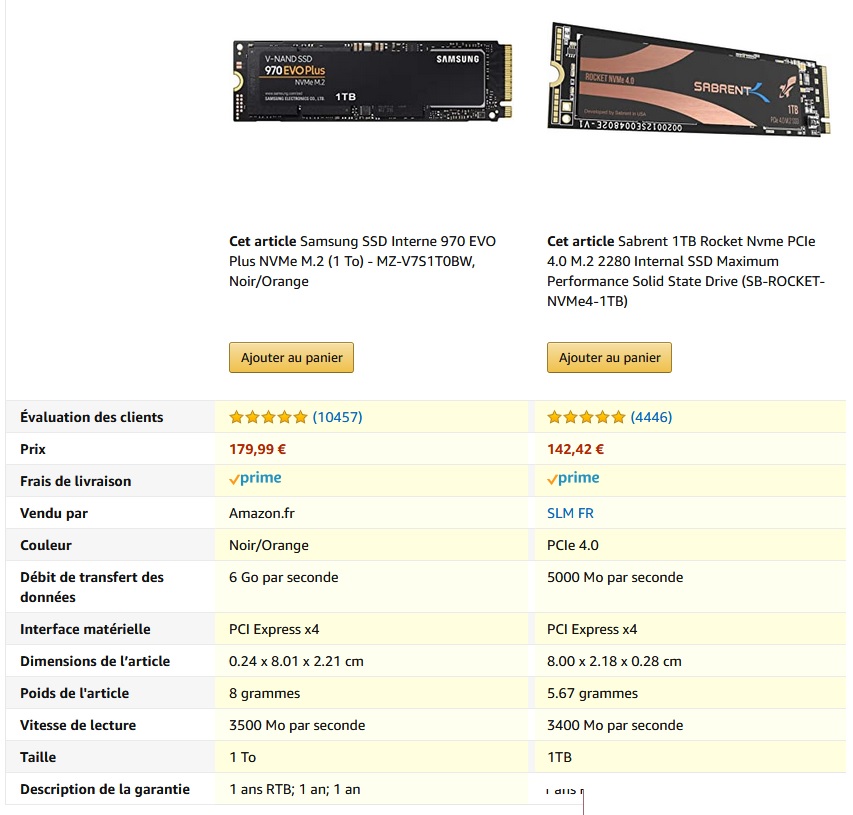Open the Sabrent Rocket SSD product image
This screenshot has width=853, height=815.
point(689,80)
